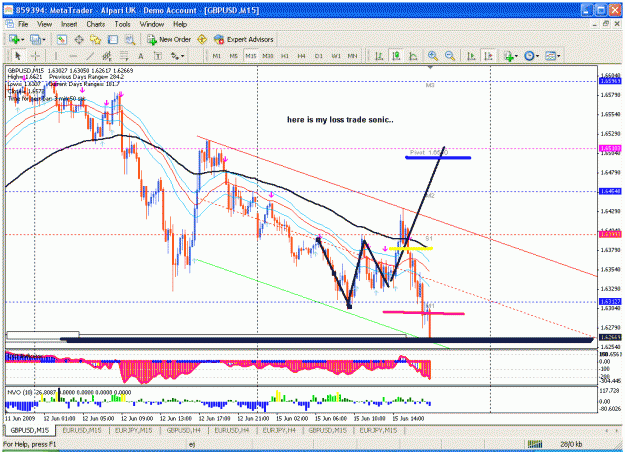Screen dimensions: 625x452
Task: Select the first EURUSD,M15 chart tab
Action: coord(82,430)
